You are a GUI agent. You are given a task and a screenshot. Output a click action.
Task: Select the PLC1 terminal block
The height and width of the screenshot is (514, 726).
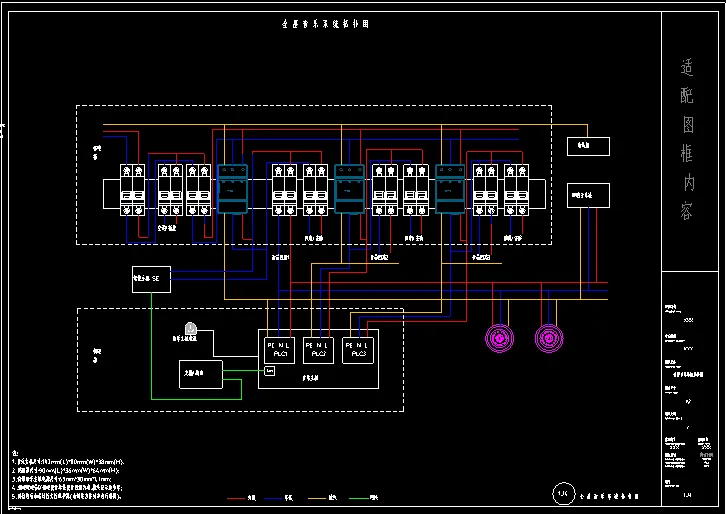(279, 351)
